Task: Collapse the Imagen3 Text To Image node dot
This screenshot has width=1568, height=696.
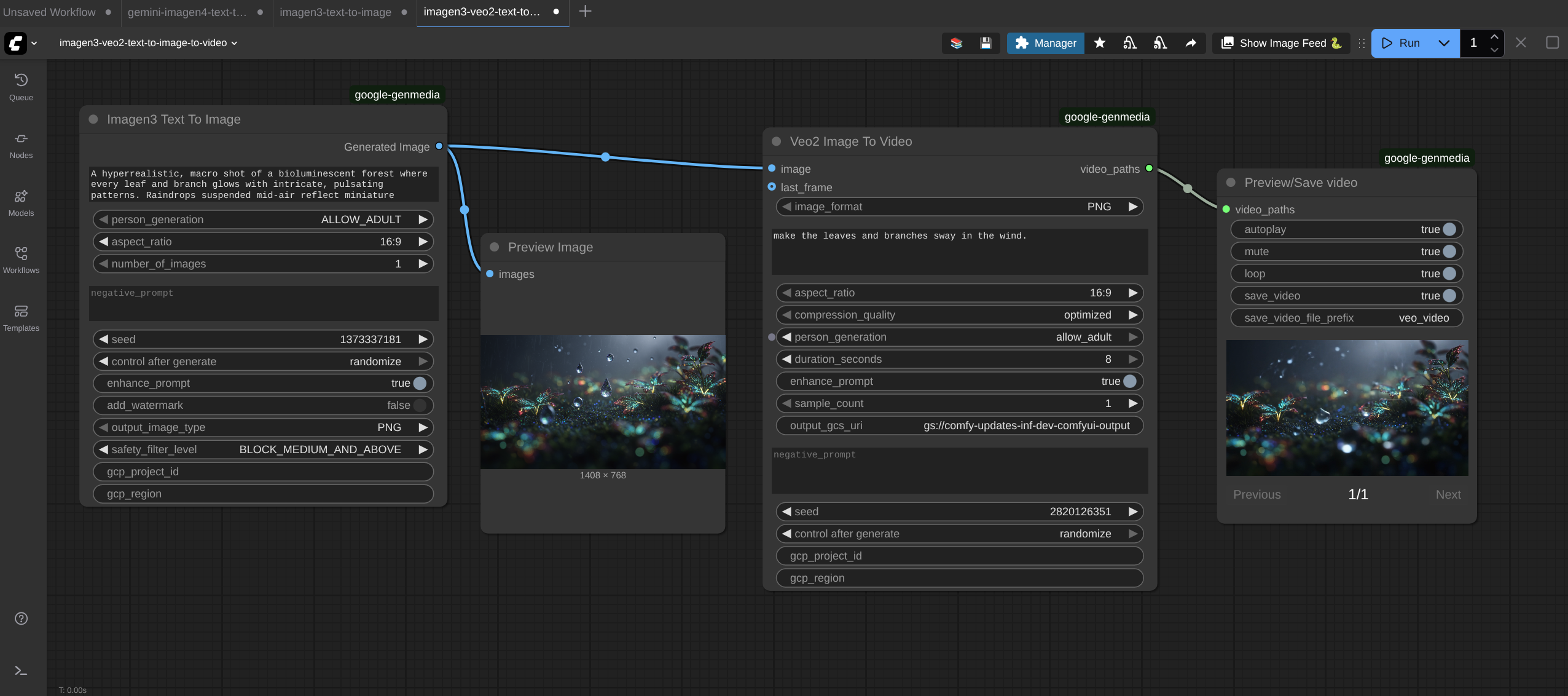Action: click(93, 119)
